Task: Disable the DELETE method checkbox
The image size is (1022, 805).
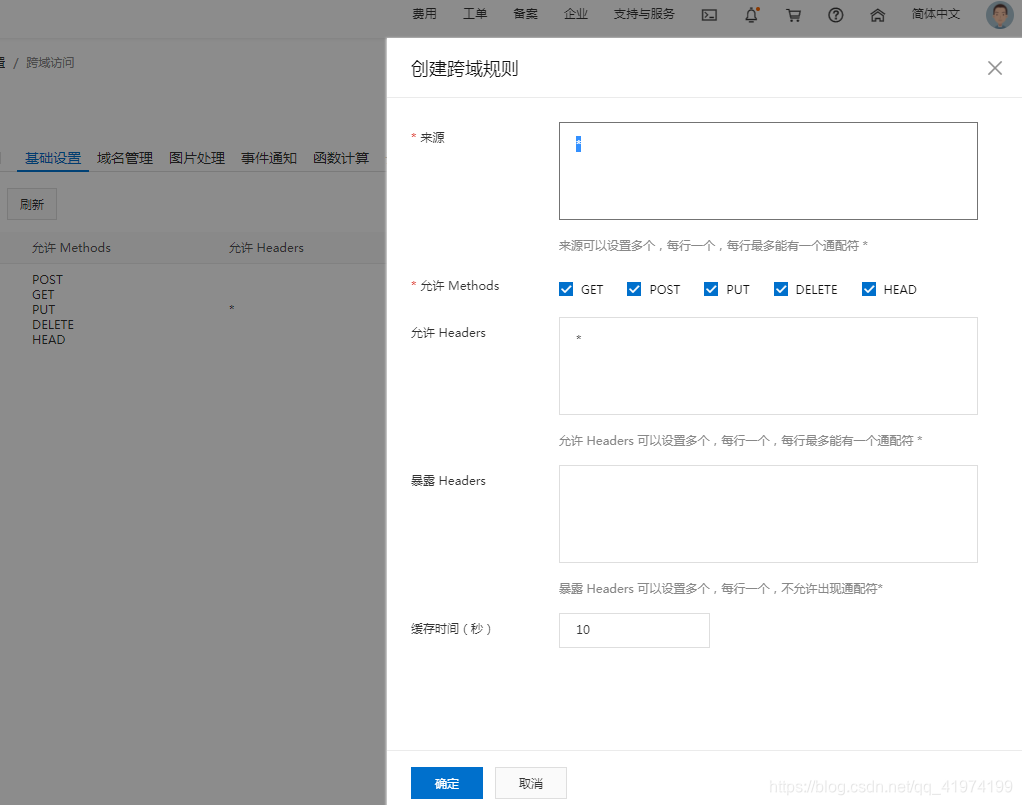Action: click(x=781, y=289)
